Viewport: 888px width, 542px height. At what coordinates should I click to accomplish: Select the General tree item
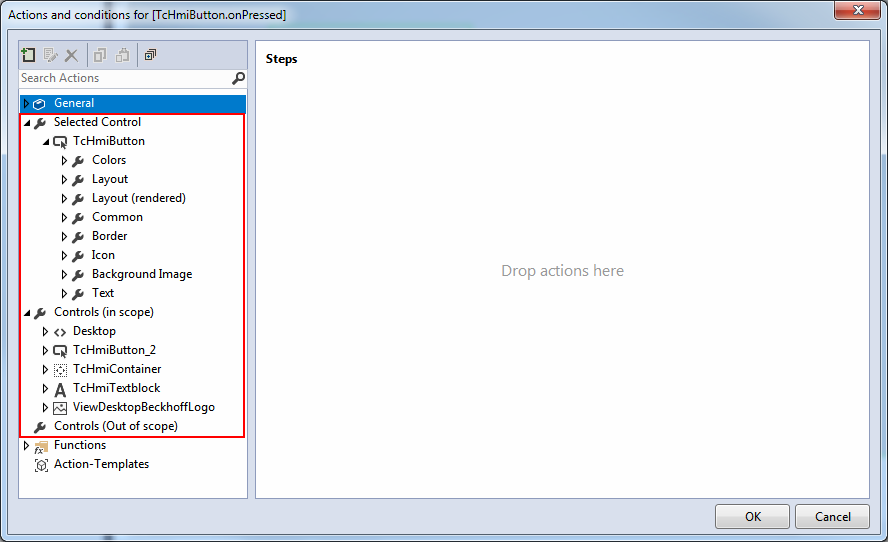click(133, 103)
